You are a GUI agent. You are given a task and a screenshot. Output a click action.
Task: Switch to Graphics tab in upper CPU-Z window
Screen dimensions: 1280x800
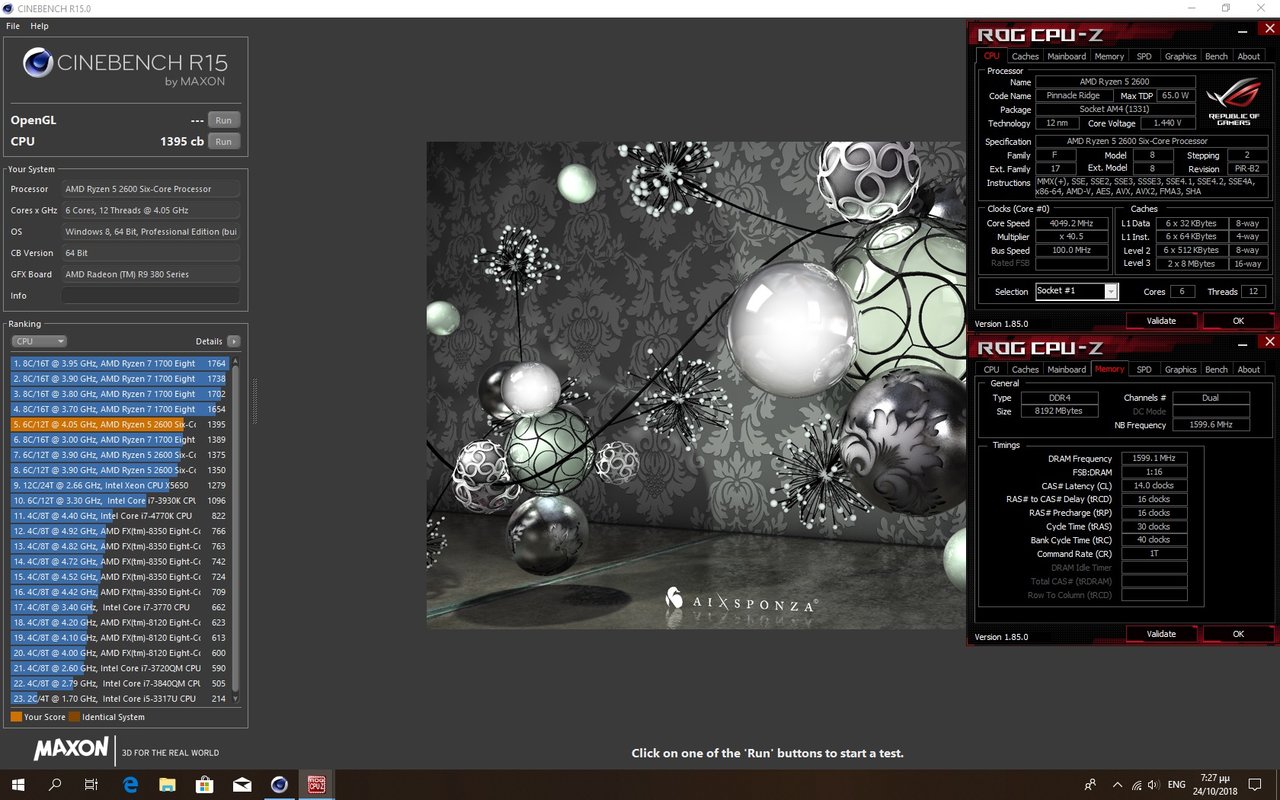point(1180,57)
